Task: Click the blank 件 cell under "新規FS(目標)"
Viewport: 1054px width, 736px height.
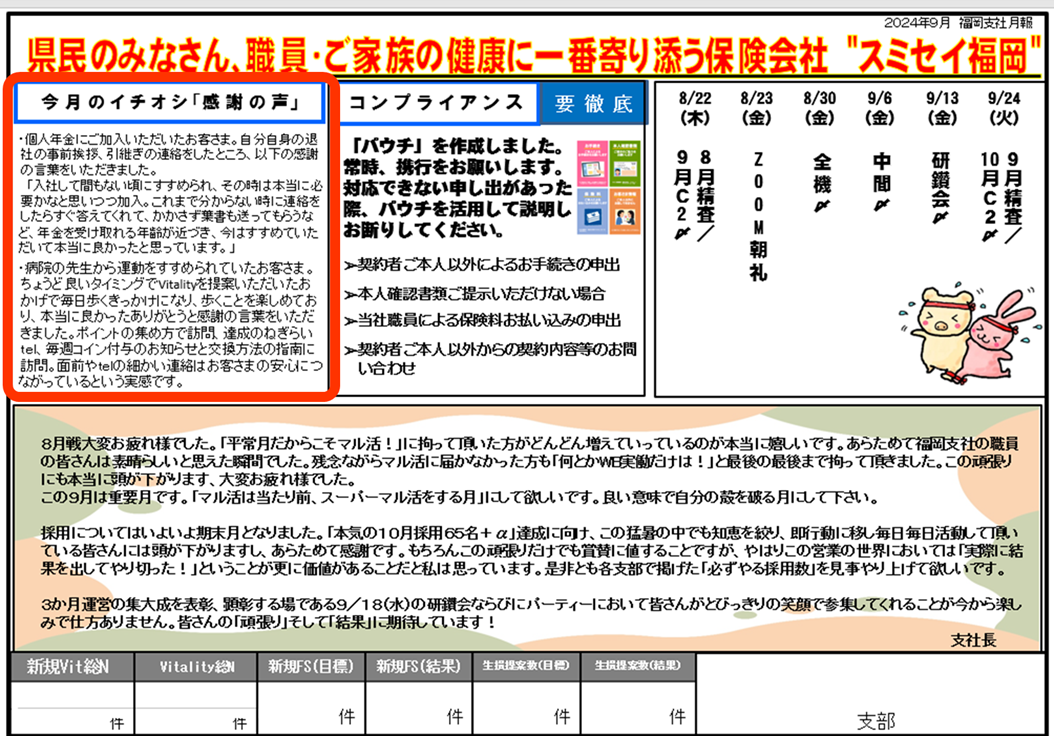Action: pos(311,708)
